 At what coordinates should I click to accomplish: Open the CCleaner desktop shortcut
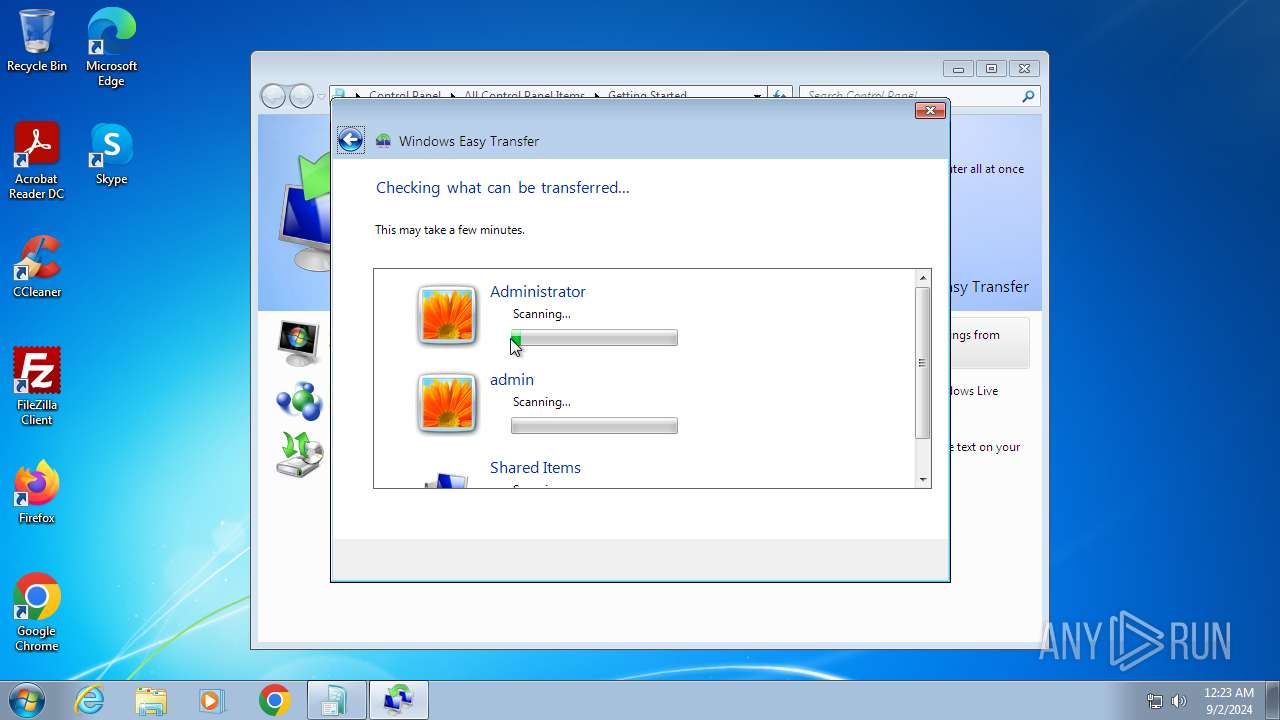click(x=37, y=267)
